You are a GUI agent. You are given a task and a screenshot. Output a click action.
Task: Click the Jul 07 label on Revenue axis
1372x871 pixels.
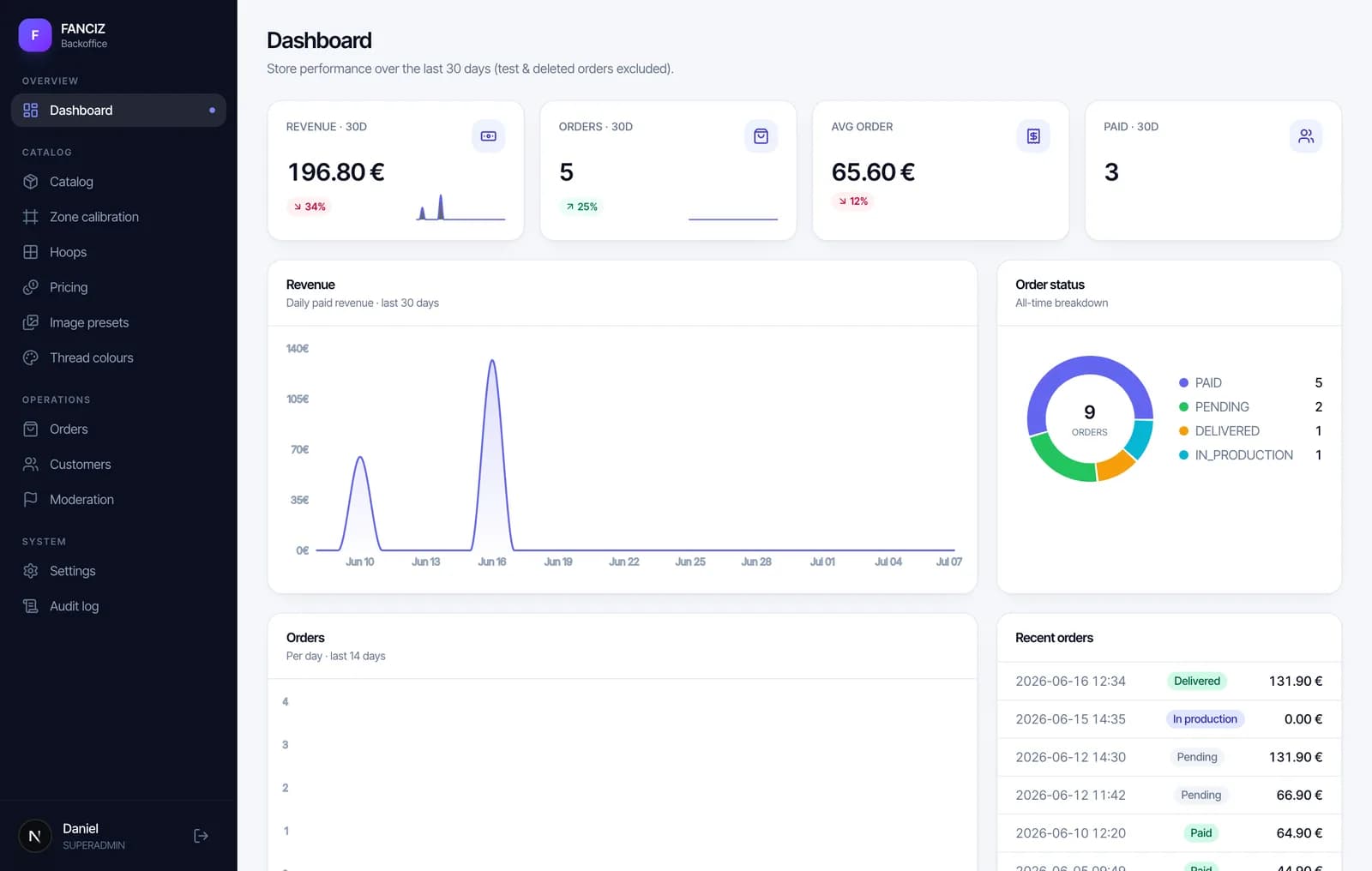[948, 562]
